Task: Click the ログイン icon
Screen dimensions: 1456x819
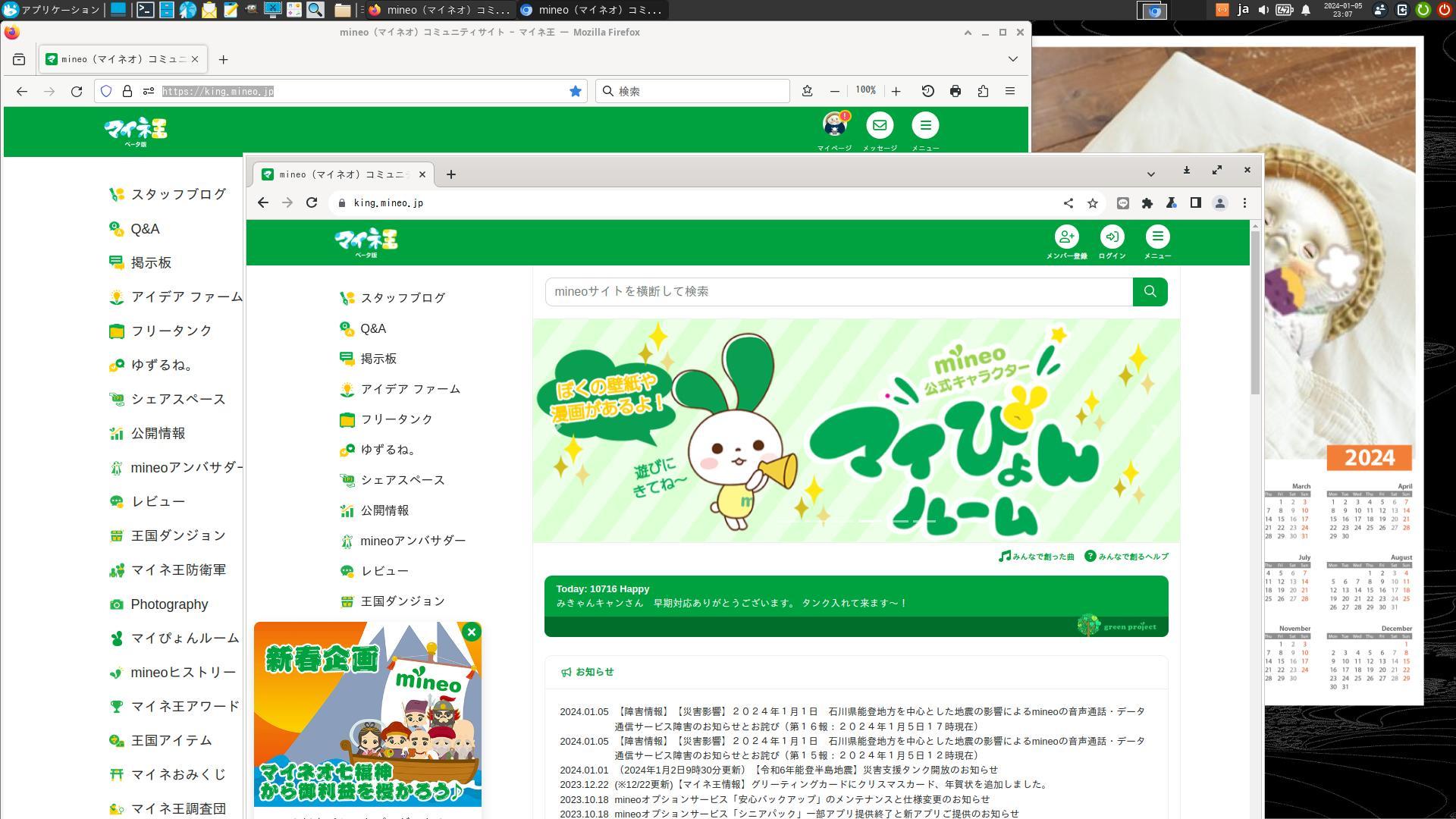Action: 1112,237
